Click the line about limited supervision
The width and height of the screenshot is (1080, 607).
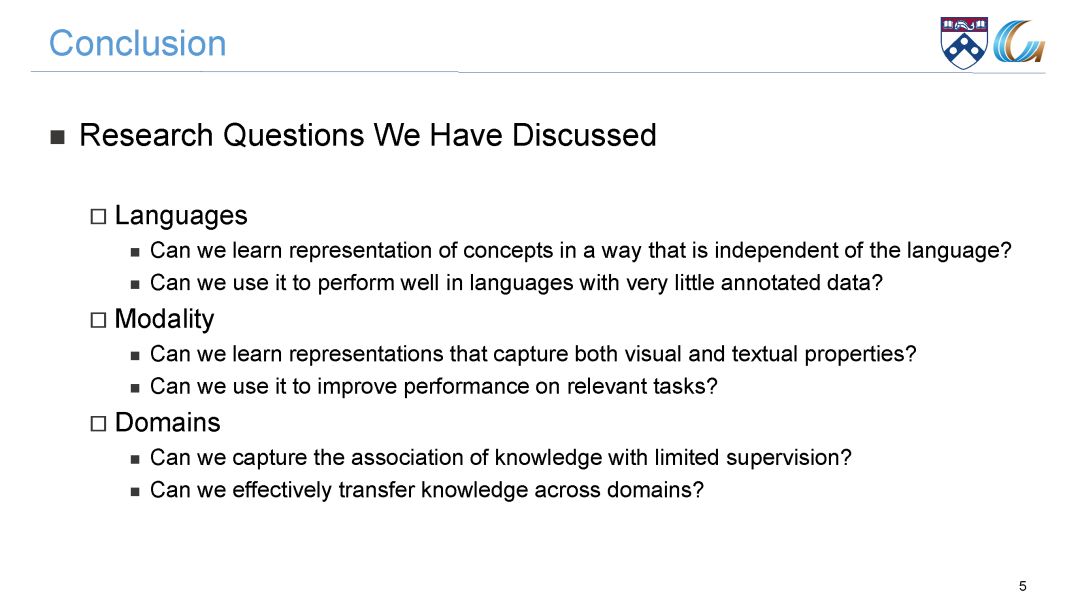tap(501, 457)
